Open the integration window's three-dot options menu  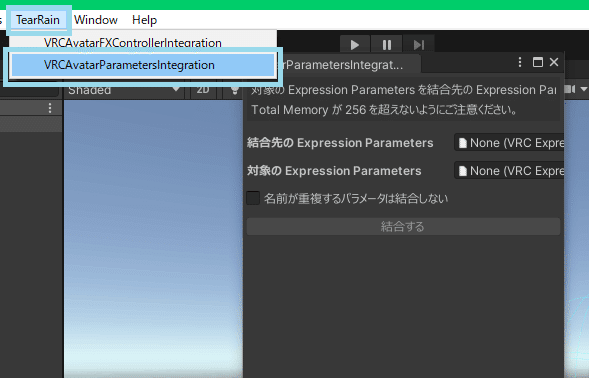click(x=520, y=62)
